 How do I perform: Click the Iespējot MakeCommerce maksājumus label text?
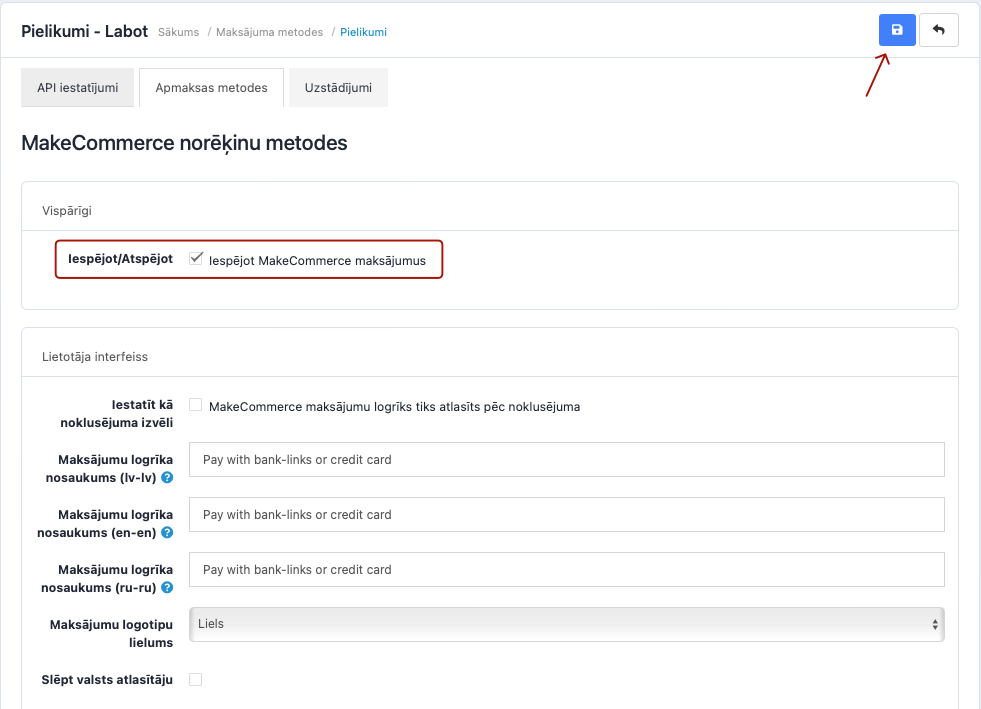tap(317, 261)
